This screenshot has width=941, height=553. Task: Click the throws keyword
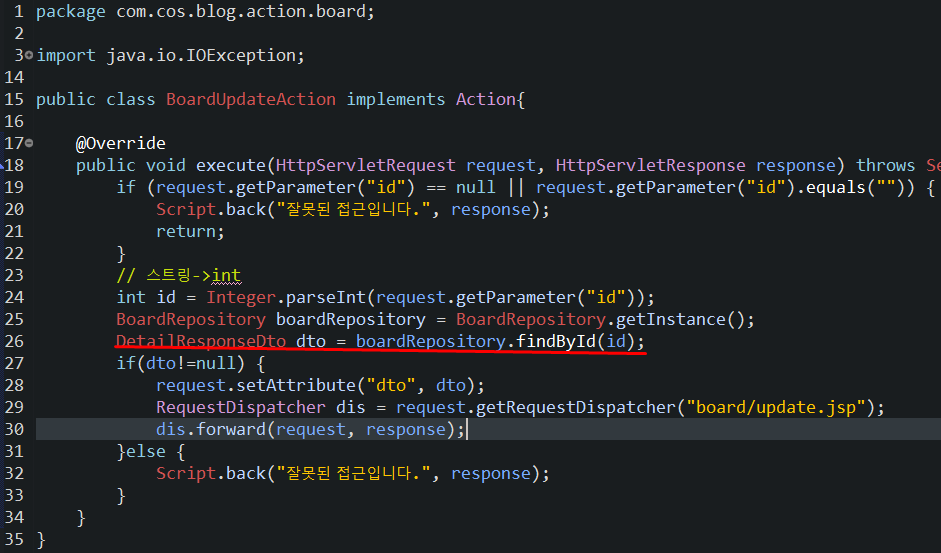(885, 165)
